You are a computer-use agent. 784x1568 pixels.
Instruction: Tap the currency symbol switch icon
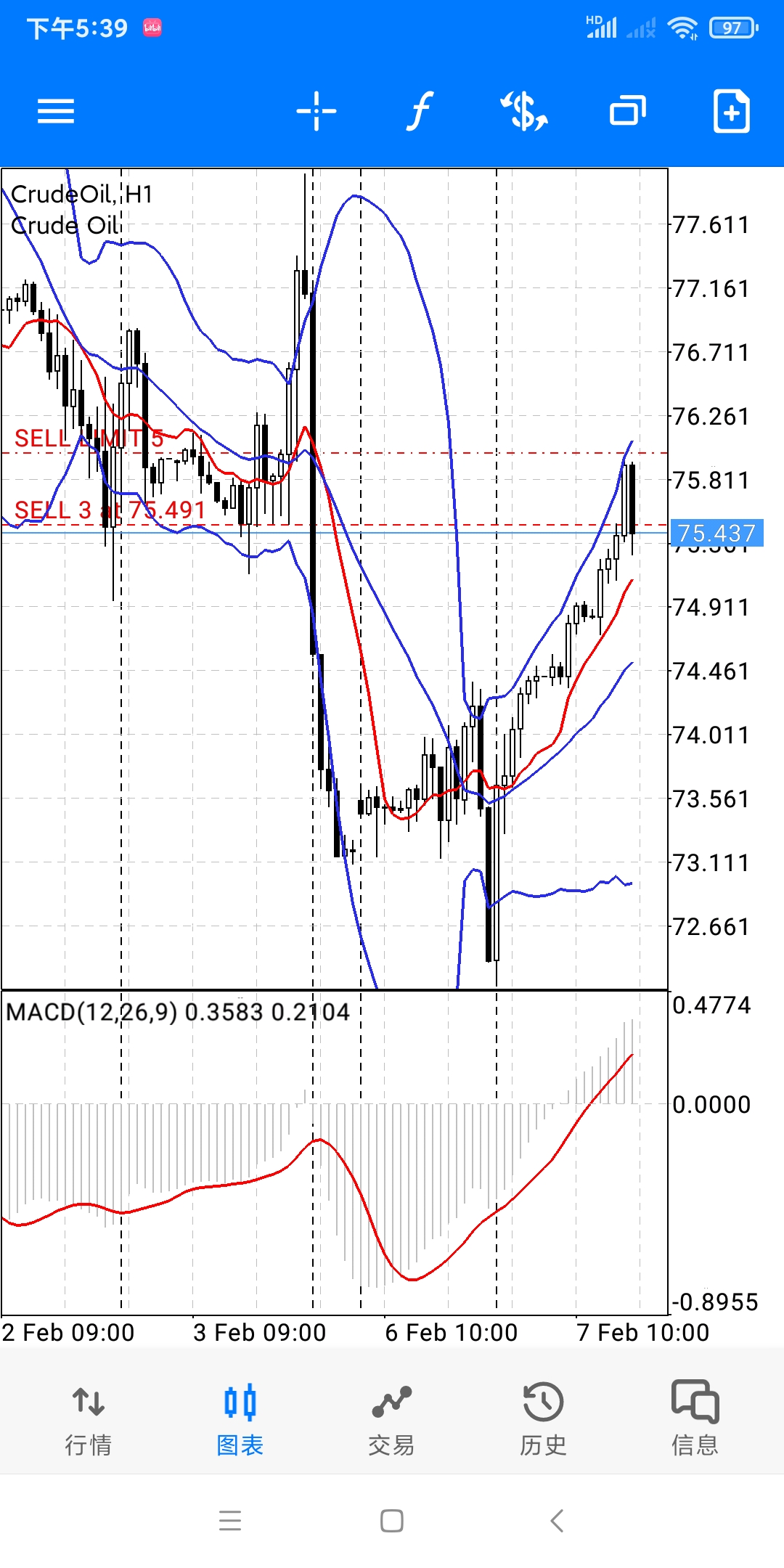[x=523, y=111]
